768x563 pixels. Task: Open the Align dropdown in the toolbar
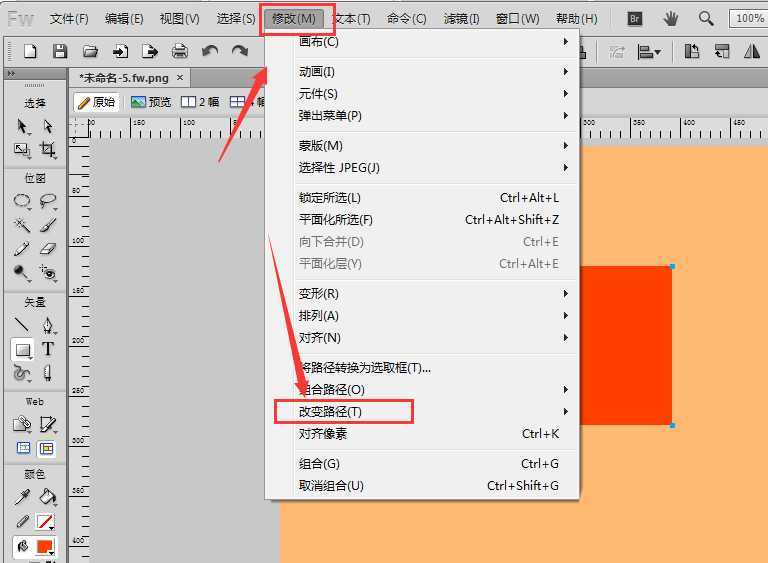[650, 52]
